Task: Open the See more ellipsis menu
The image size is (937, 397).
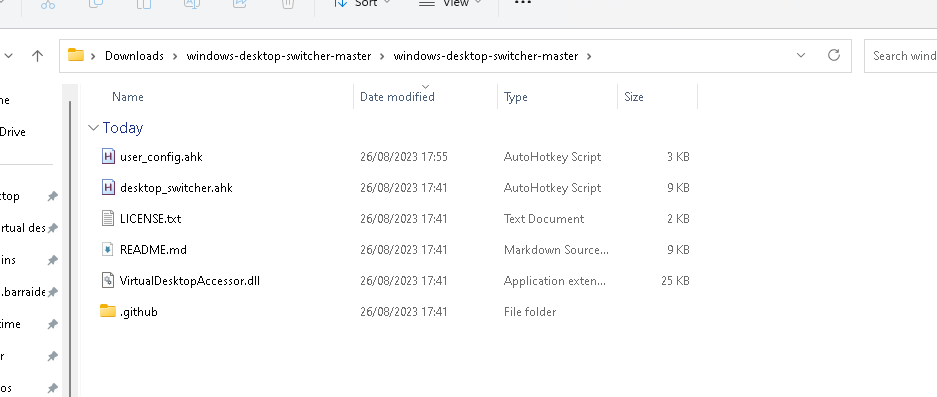Action: [523, 3]
